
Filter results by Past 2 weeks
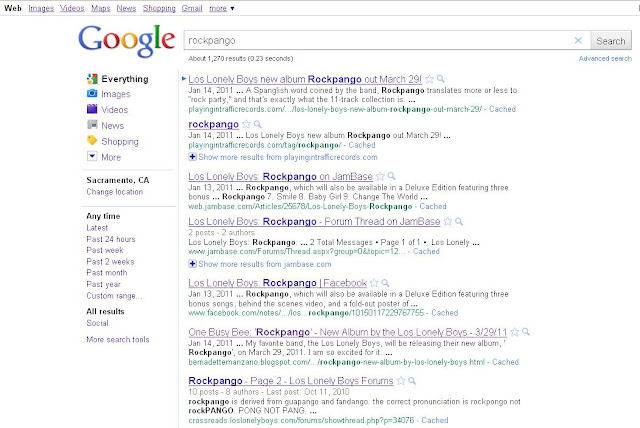click(110, 262)
